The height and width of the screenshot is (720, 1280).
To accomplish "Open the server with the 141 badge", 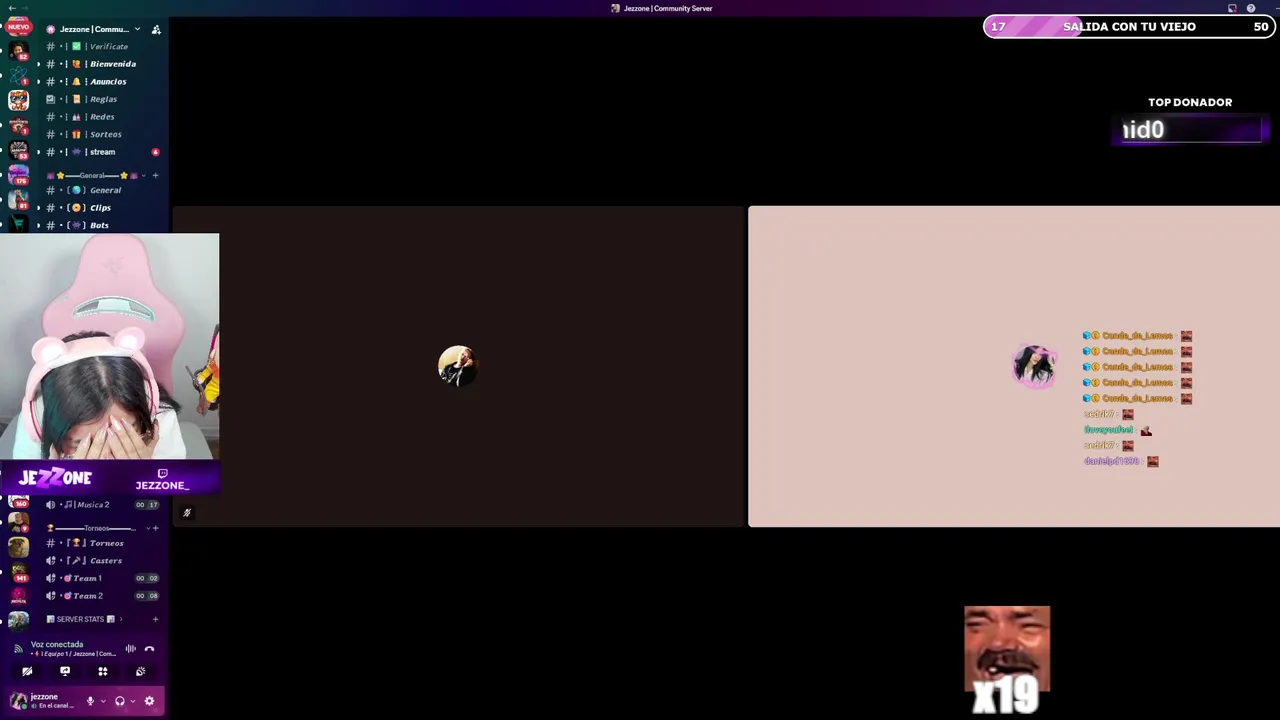I will coord(18,571).
